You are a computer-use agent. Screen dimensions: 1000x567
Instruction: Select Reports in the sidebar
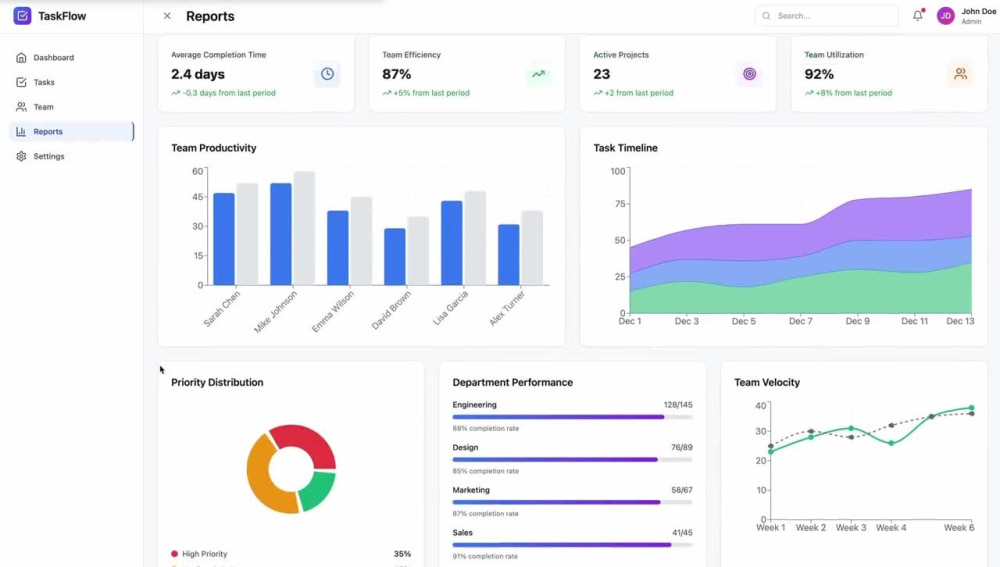point(71,131)
